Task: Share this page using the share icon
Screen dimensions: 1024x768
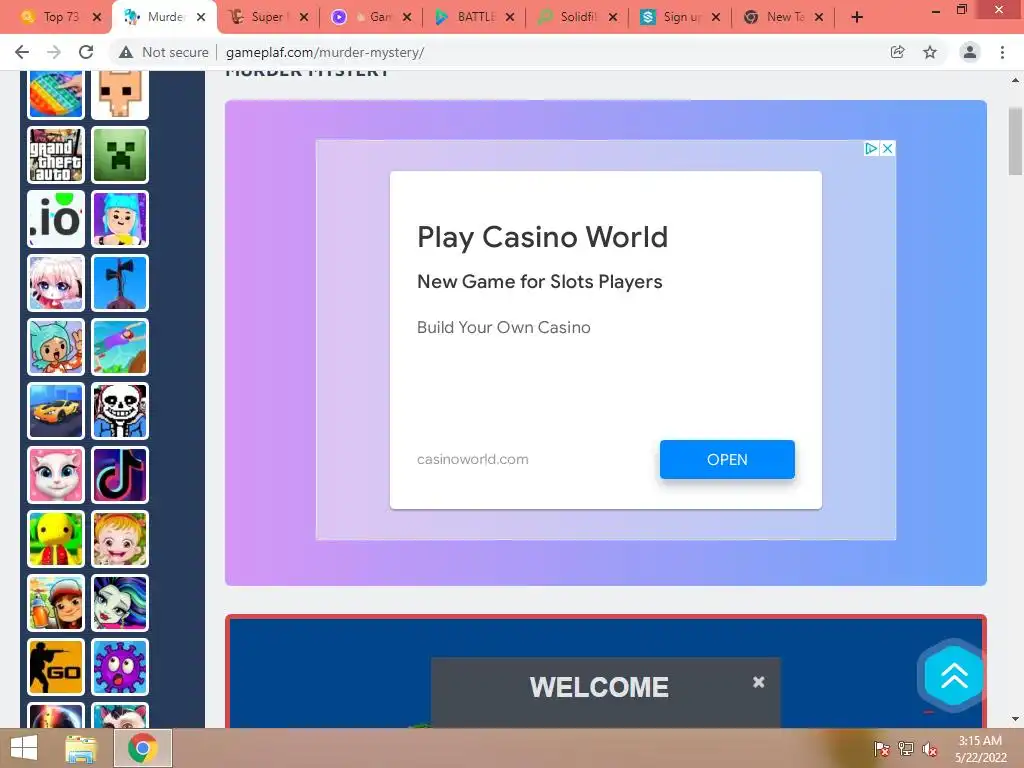Action: coord(897,52)
